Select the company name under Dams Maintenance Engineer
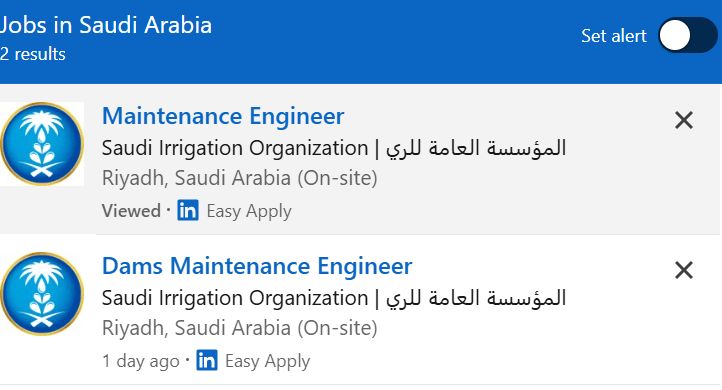 [334, 298]
